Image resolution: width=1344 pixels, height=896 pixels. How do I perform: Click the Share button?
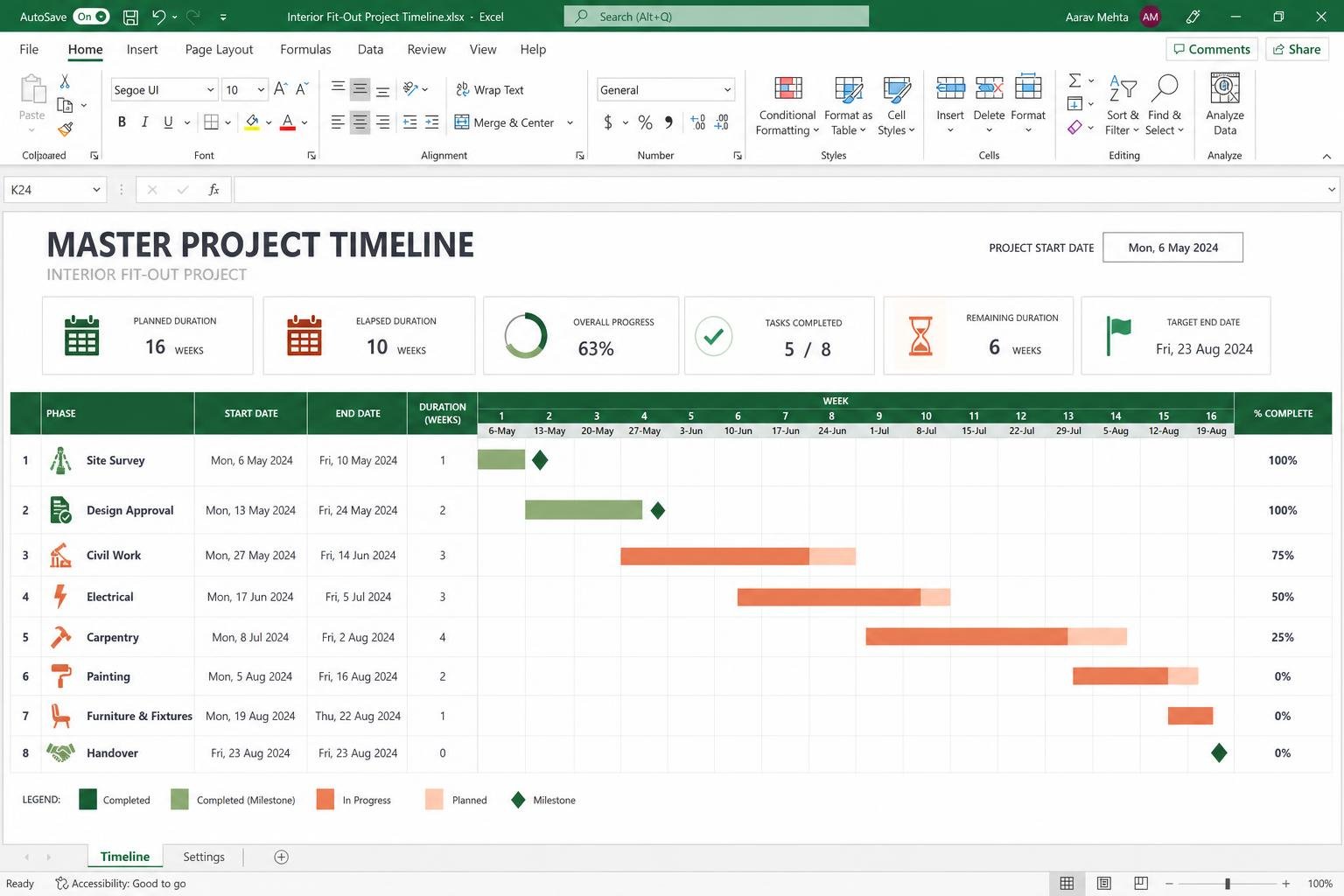1297,49
